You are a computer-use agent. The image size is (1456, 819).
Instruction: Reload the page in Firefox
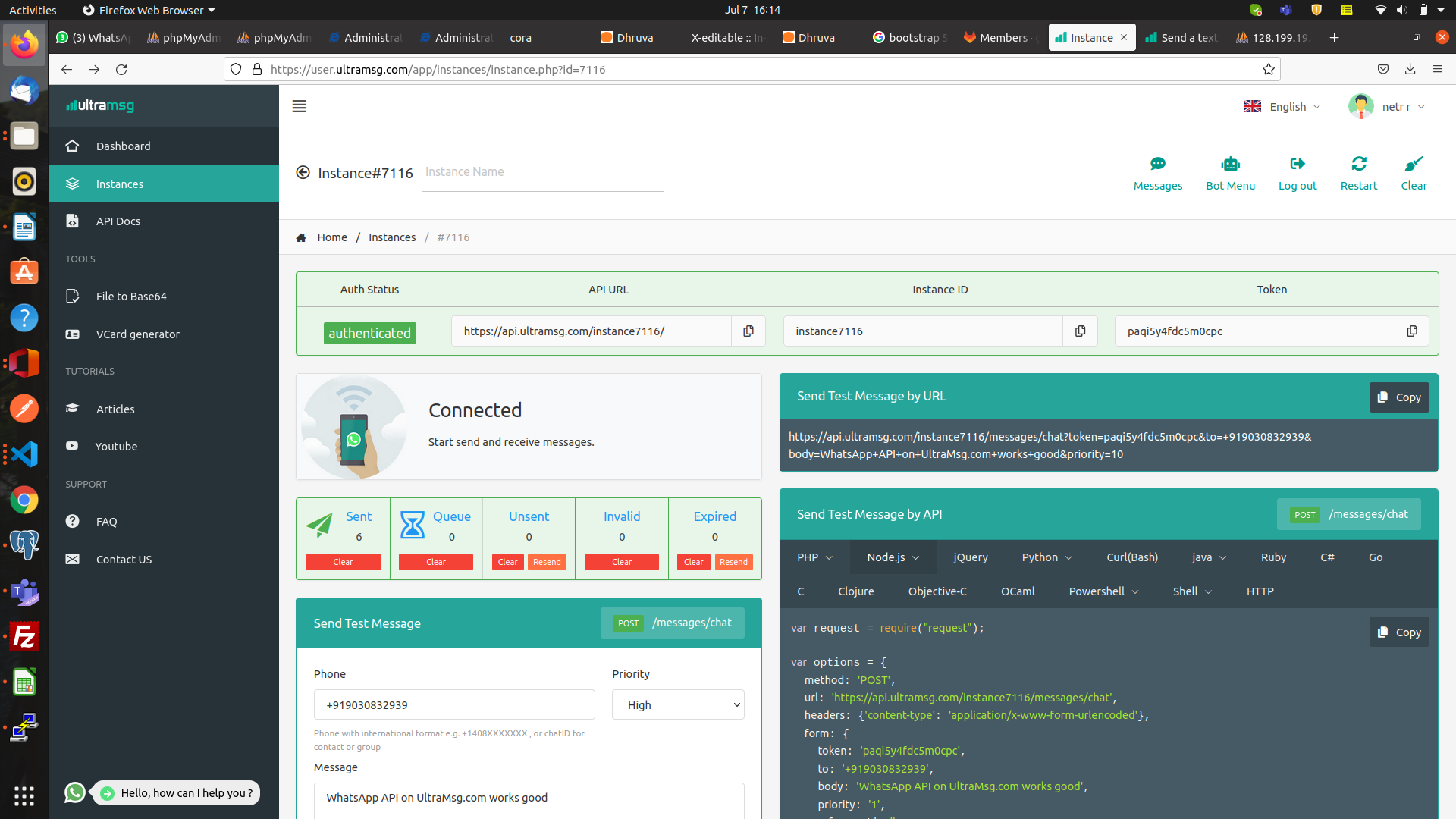pyautogui.click(x=121, y=69)
